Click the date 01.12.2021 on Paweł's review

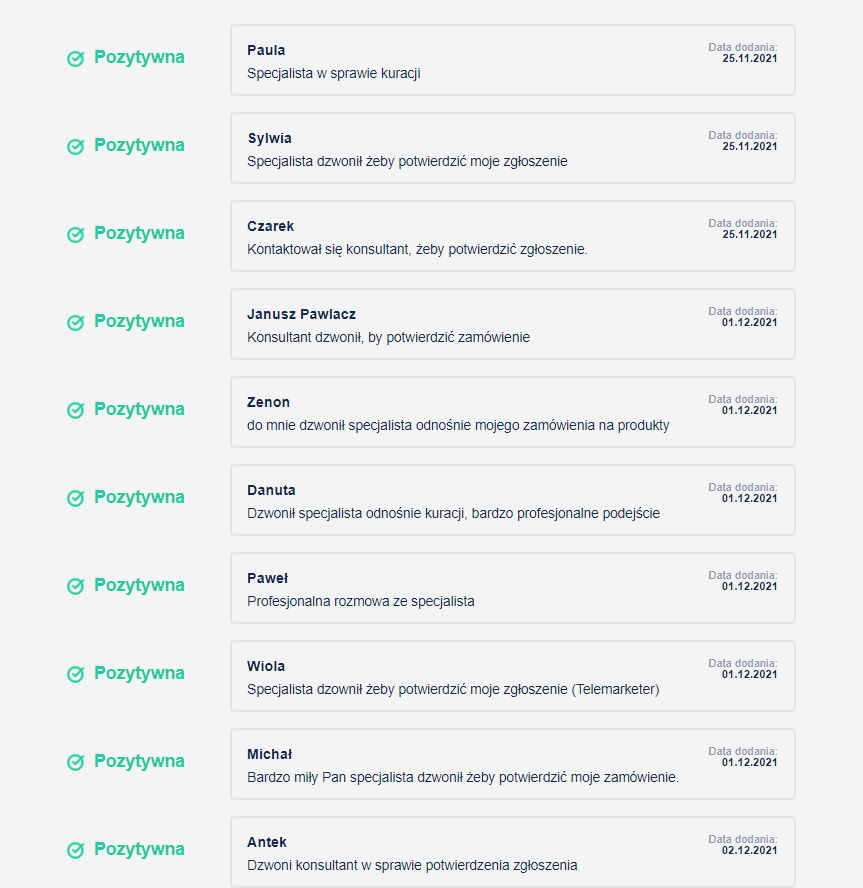pos(749,586)
